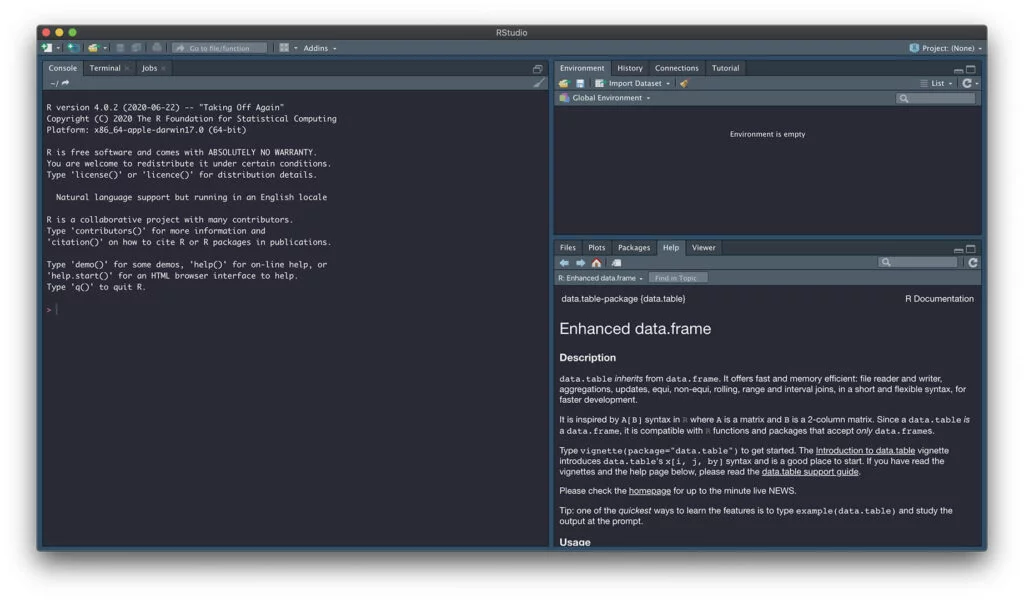Close the Terminal tab

pos(127,68)
